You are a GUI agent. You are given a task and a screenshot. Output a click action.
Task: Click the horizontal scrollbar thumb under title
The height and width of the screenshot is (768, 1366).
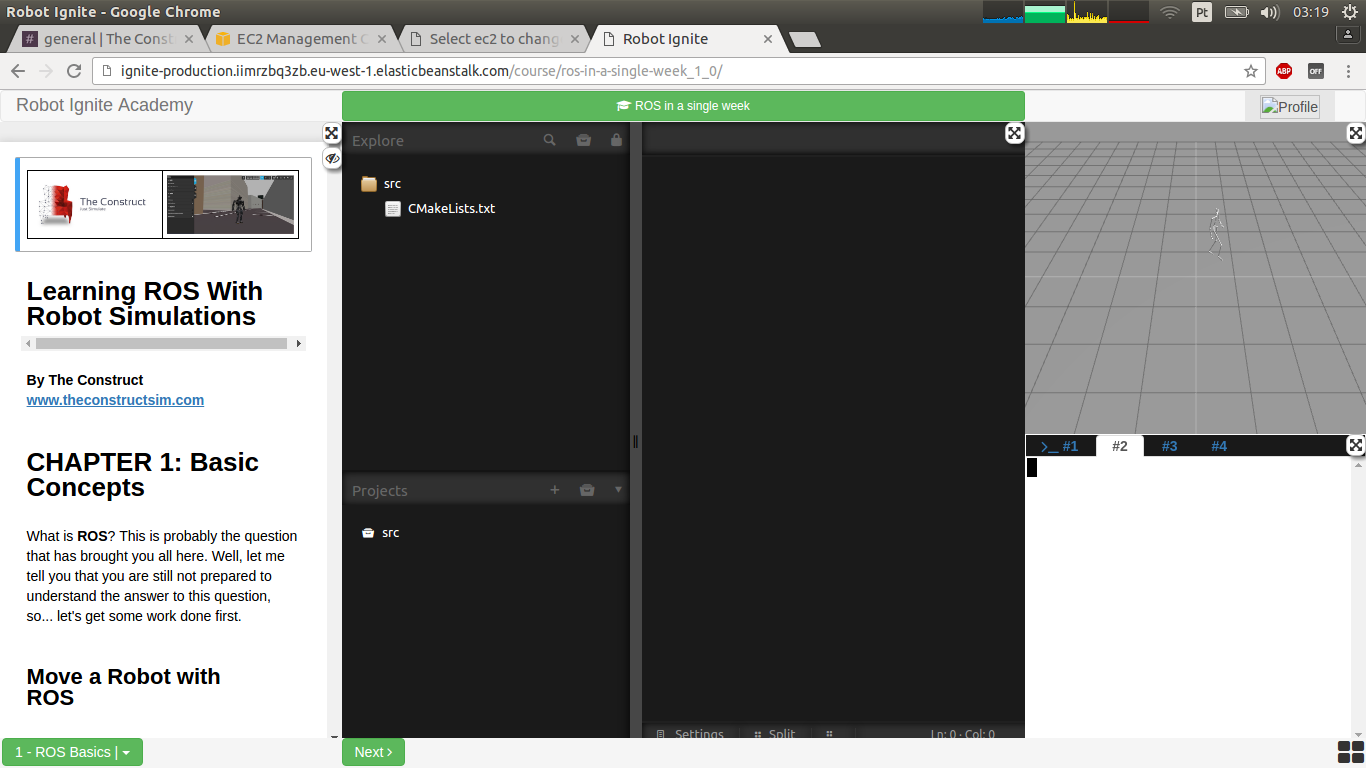(x=162, y=343)
